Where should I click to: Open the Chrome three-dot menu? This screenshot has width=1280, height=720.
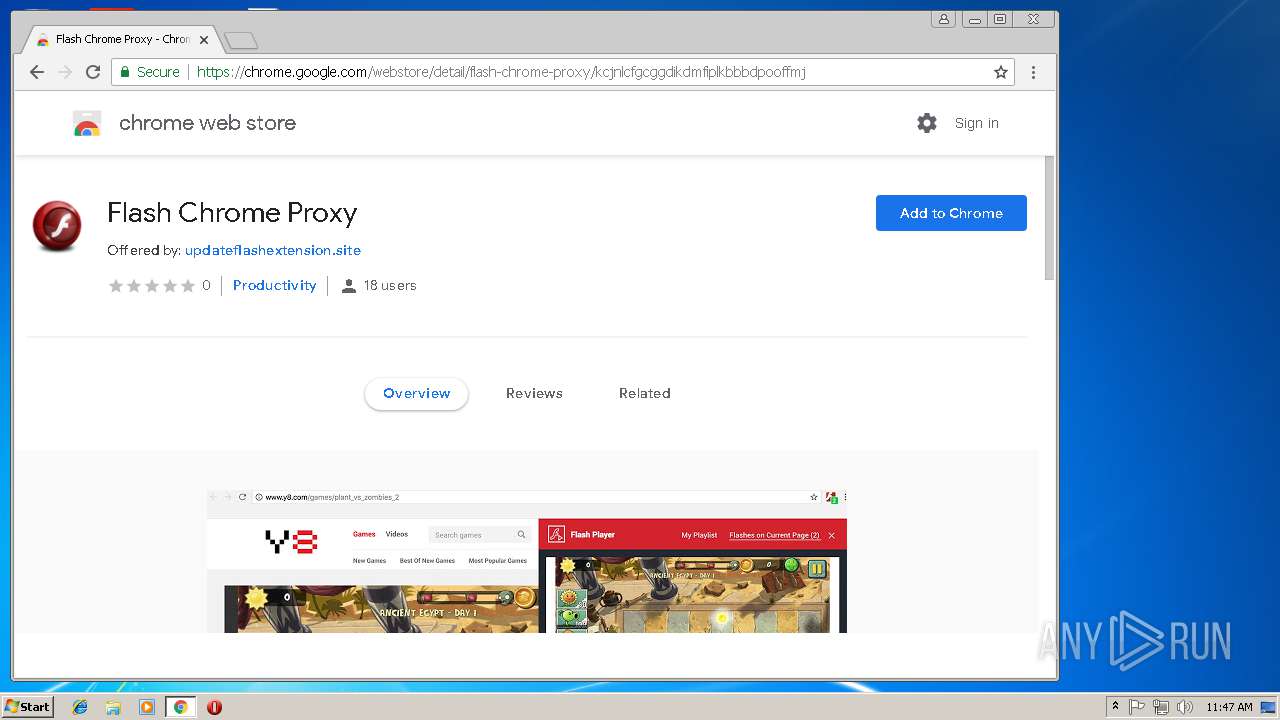click(1033, 72)
